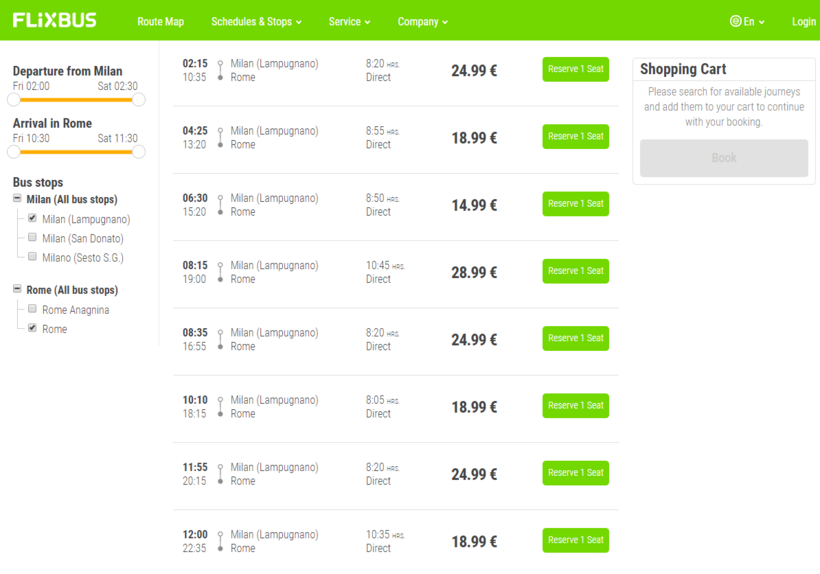The width and height of the screenshot is (820, 574).
Task: Uncheck the Milan (Lampugnano) bus stop
Action: coord(33,218)
